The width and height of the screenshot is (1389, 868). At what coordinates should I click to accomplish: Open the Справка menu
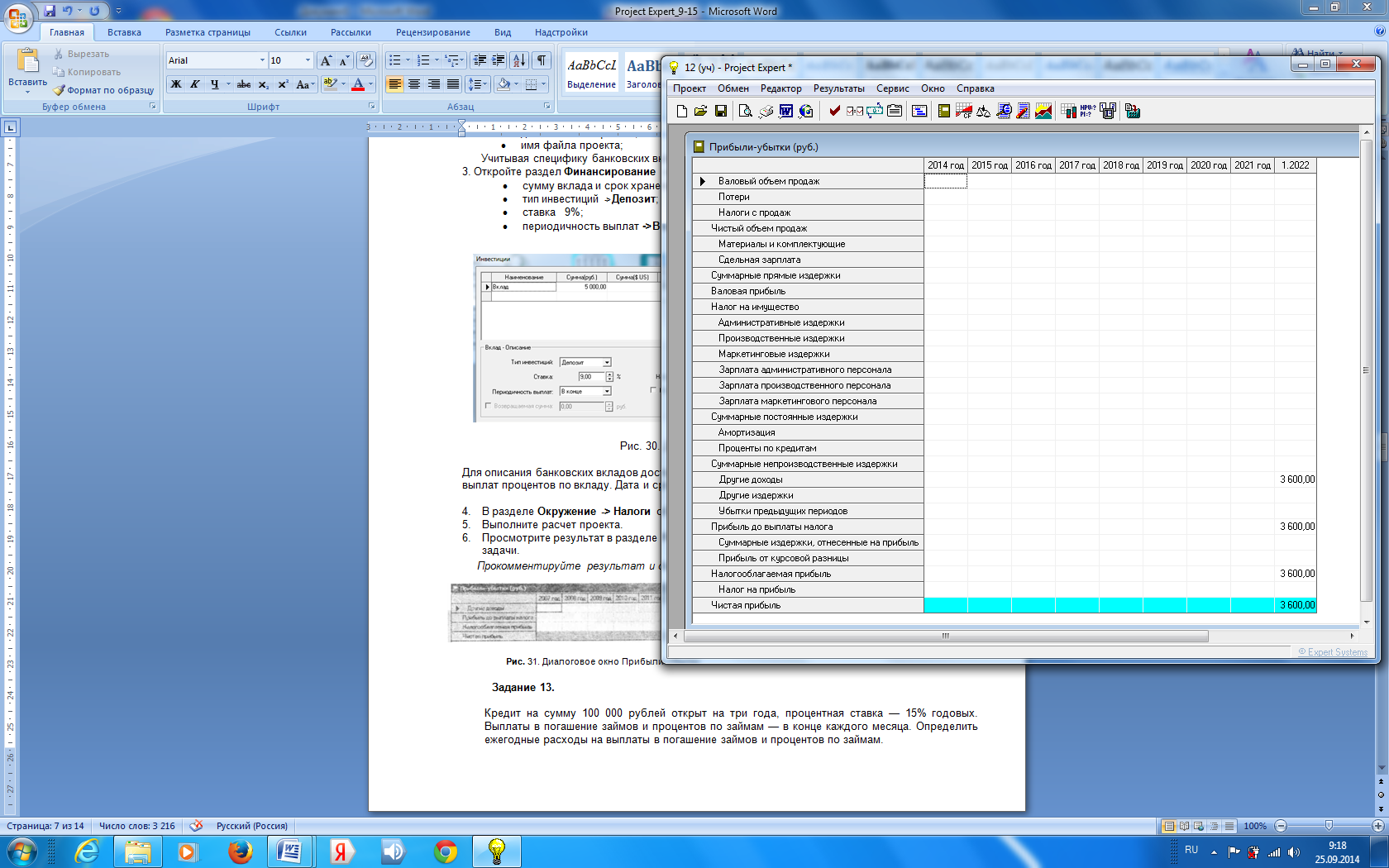(x=976, y=88)
